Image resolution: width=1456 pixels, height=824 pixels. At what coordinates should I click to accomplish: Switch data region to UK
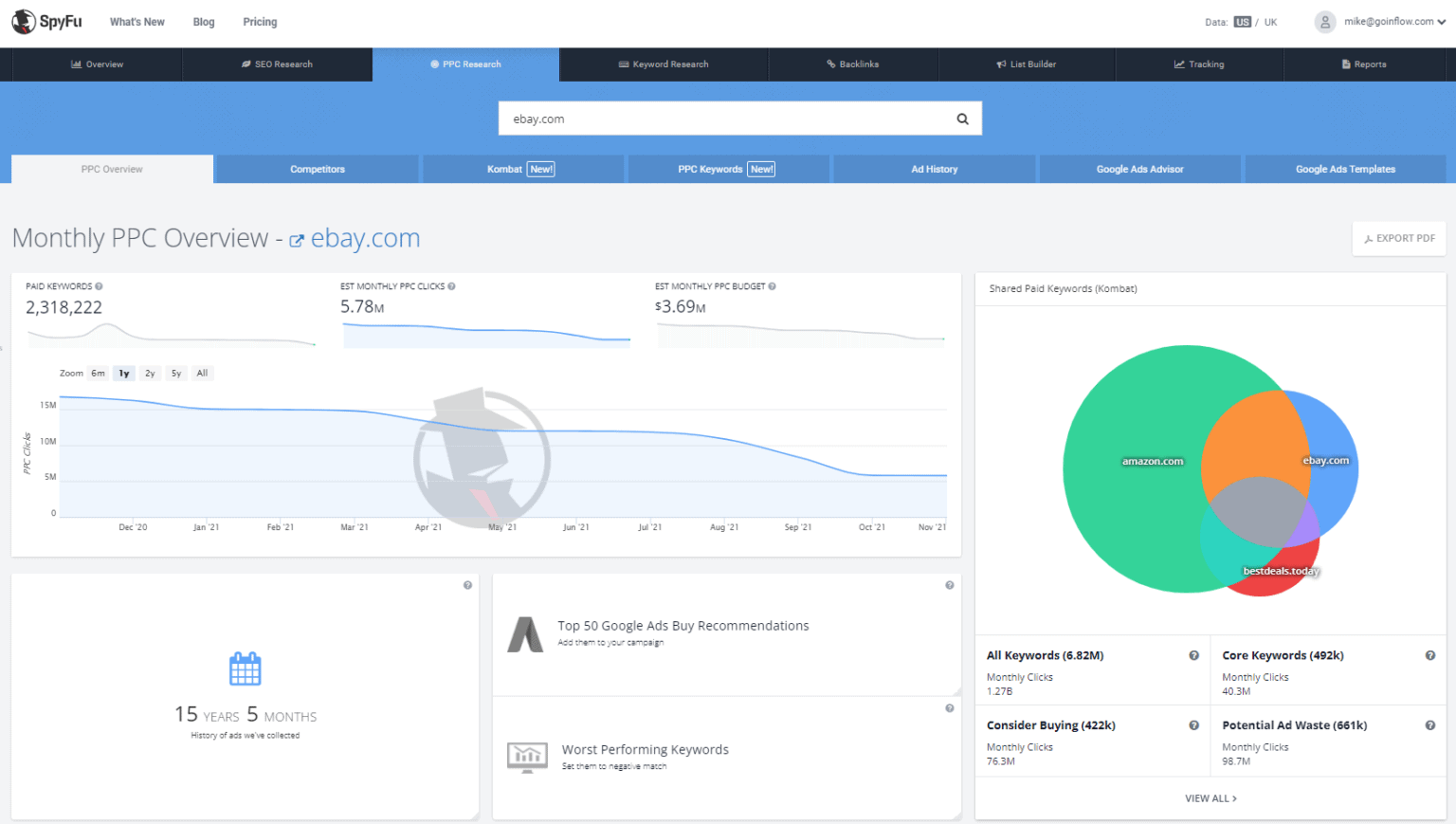(x=1270, y=21)
